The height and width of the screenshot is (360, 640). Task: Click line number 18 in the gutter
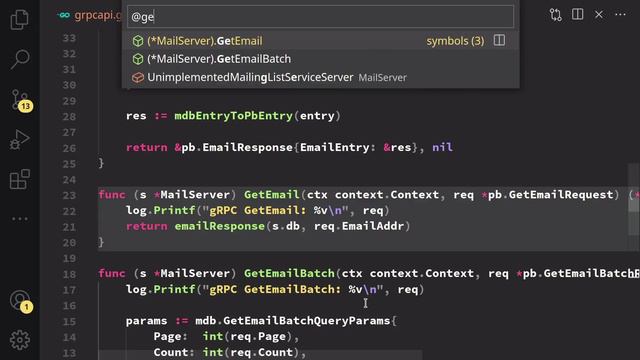pos(69,274)
